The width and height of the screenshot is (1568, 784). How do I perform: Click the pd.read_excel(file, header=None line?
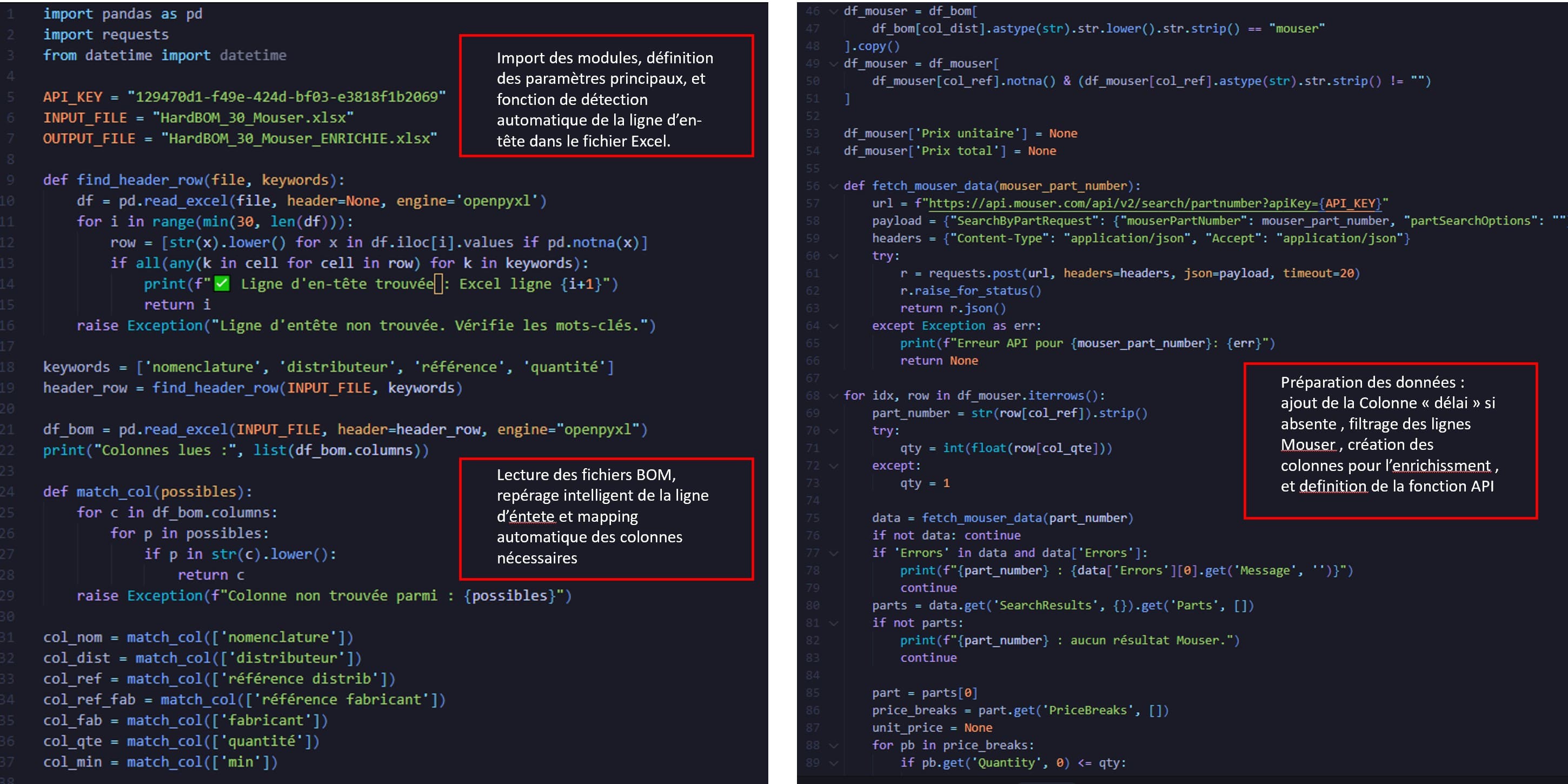(x=311, y=201)
